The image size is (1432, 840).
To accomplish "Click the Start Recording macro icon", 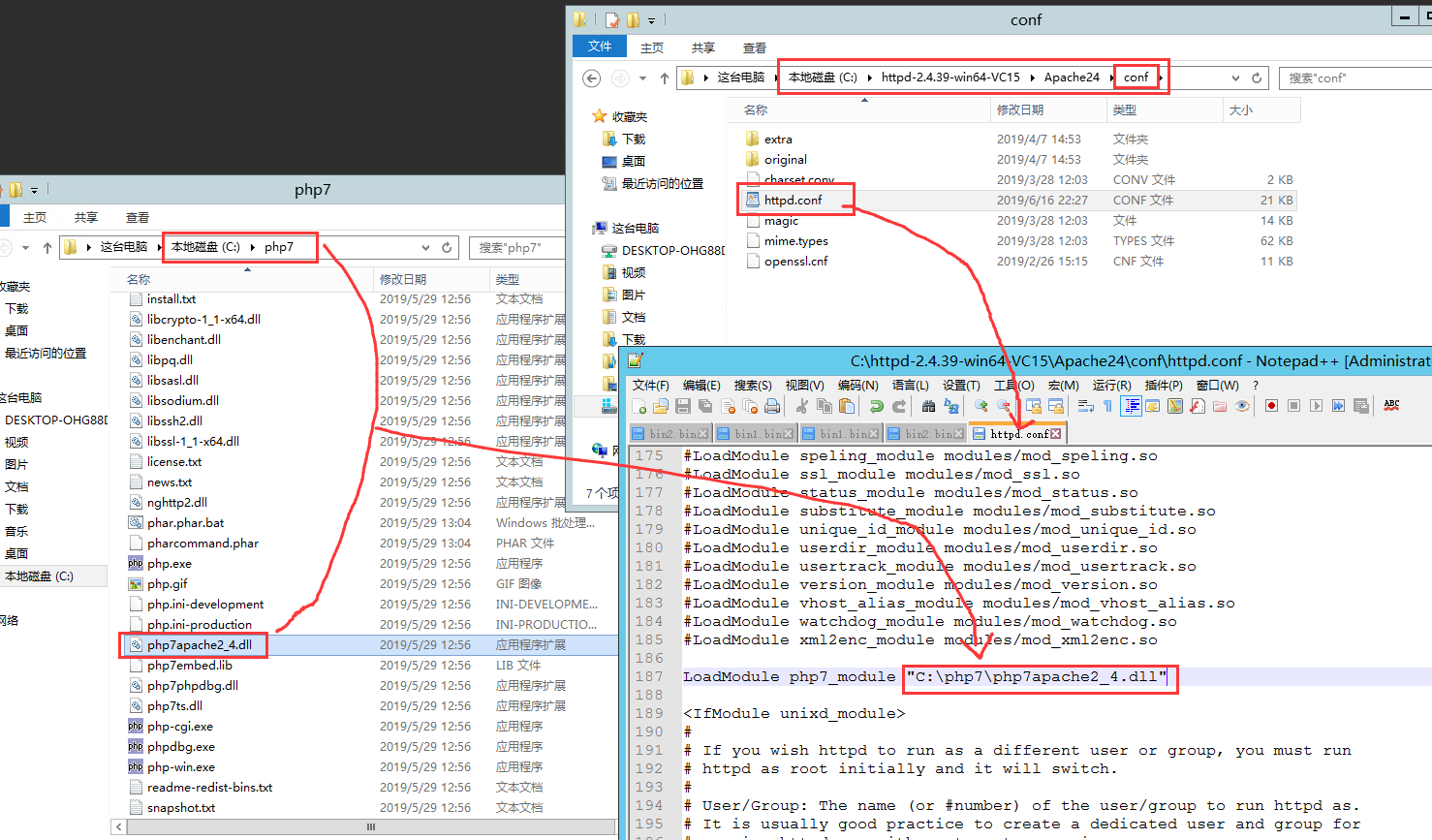I will click(1271, 406).
